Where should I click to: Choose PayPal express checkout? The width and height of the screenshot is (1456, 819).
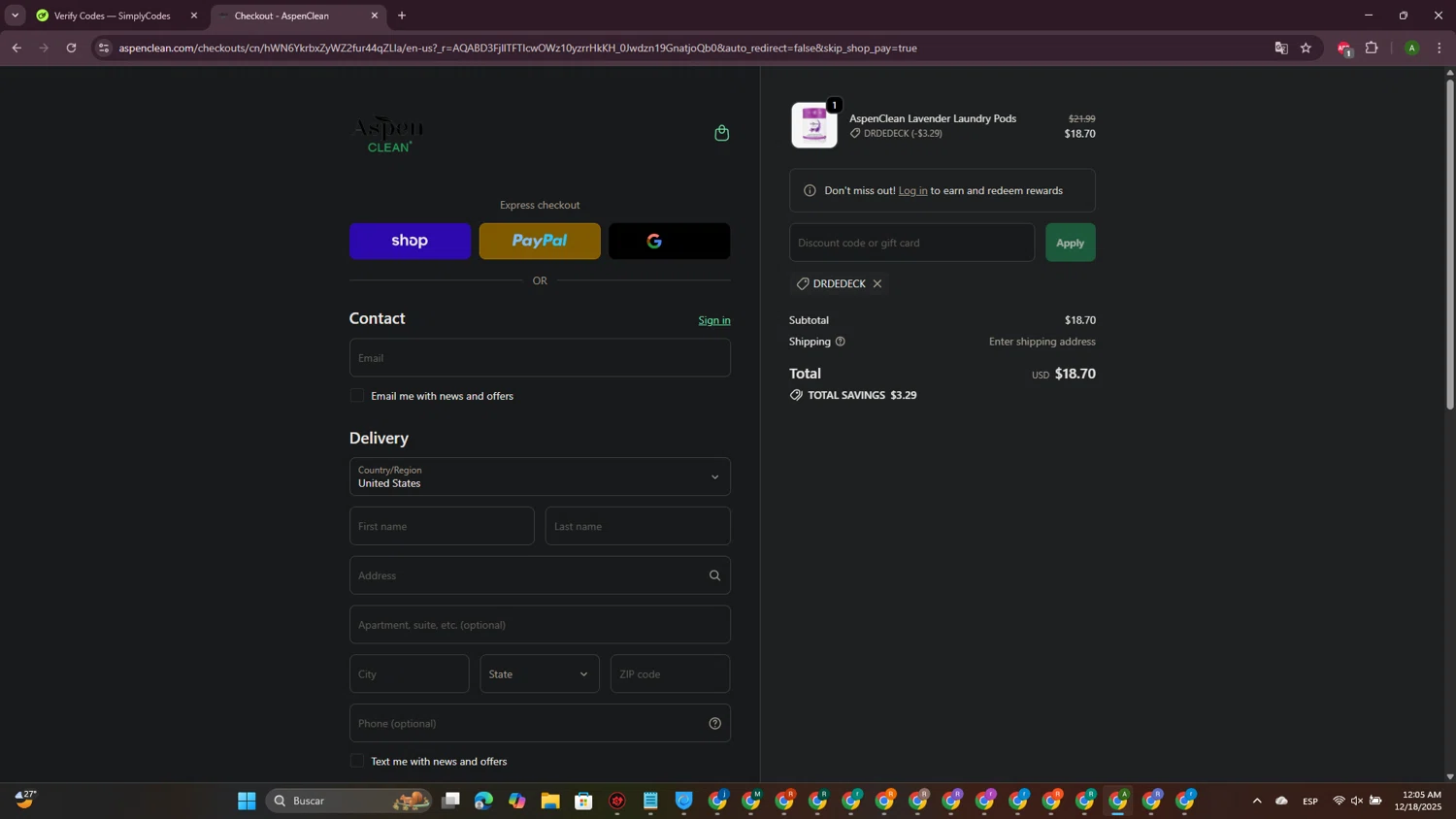tap(540, 241)
